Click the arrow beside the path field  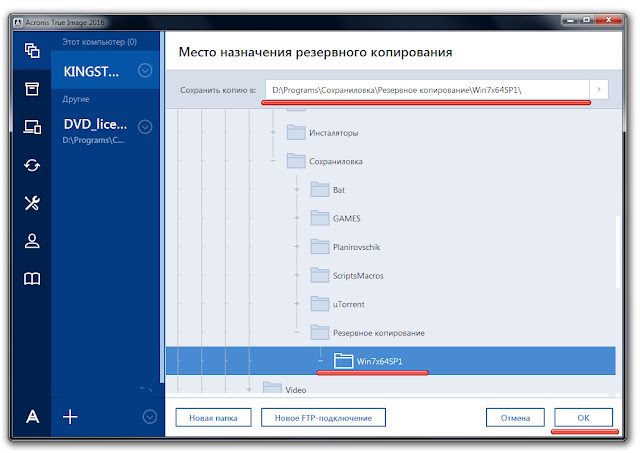point(599,90)
